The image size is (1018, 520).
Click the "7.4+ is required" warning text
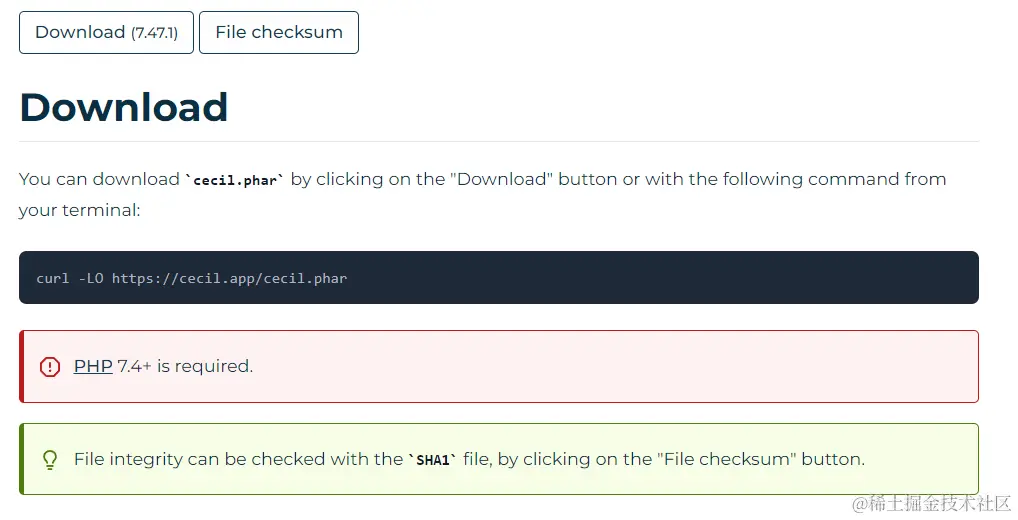point(185,366)
